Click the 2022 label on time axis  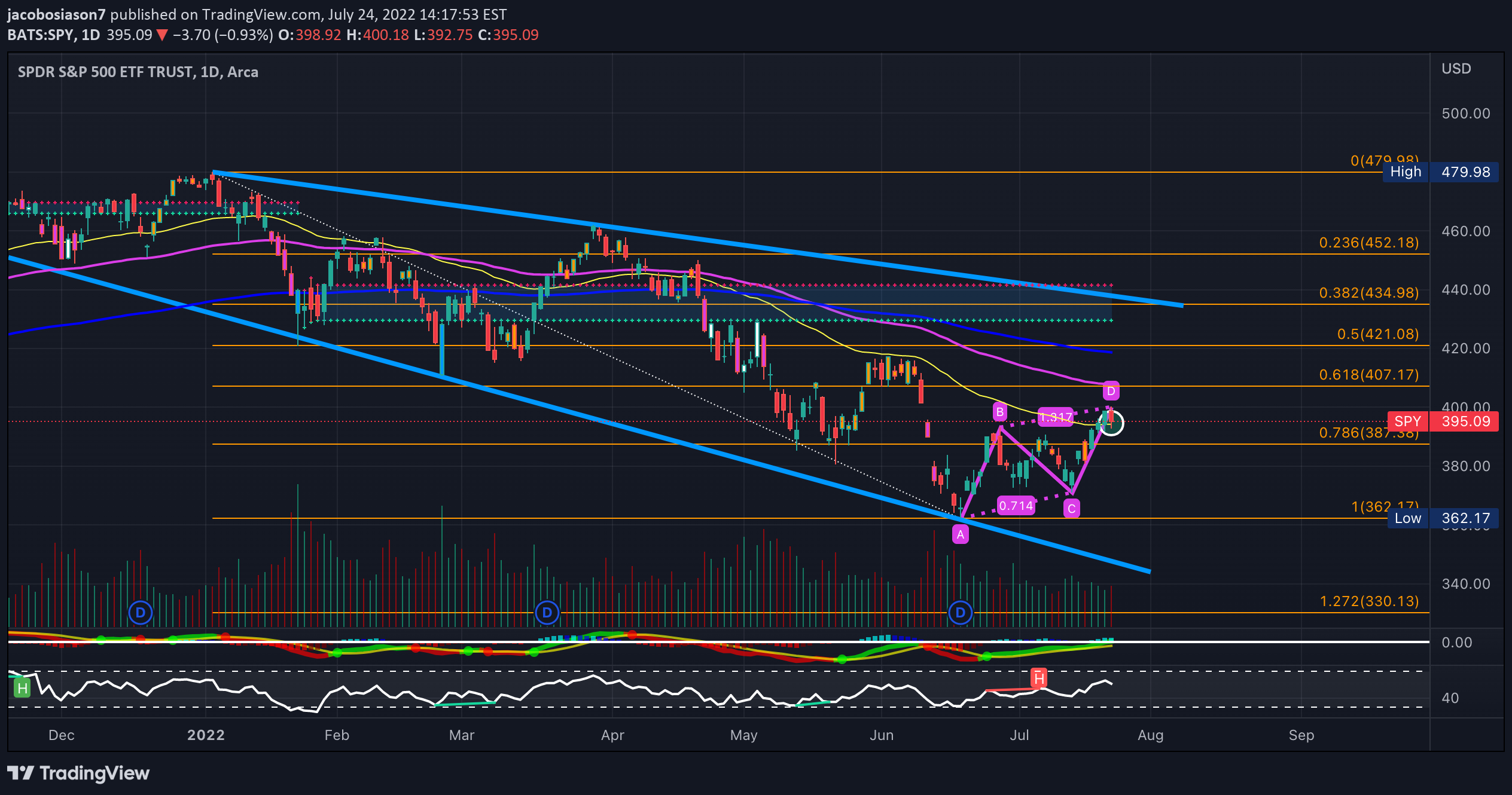point(206,735)
